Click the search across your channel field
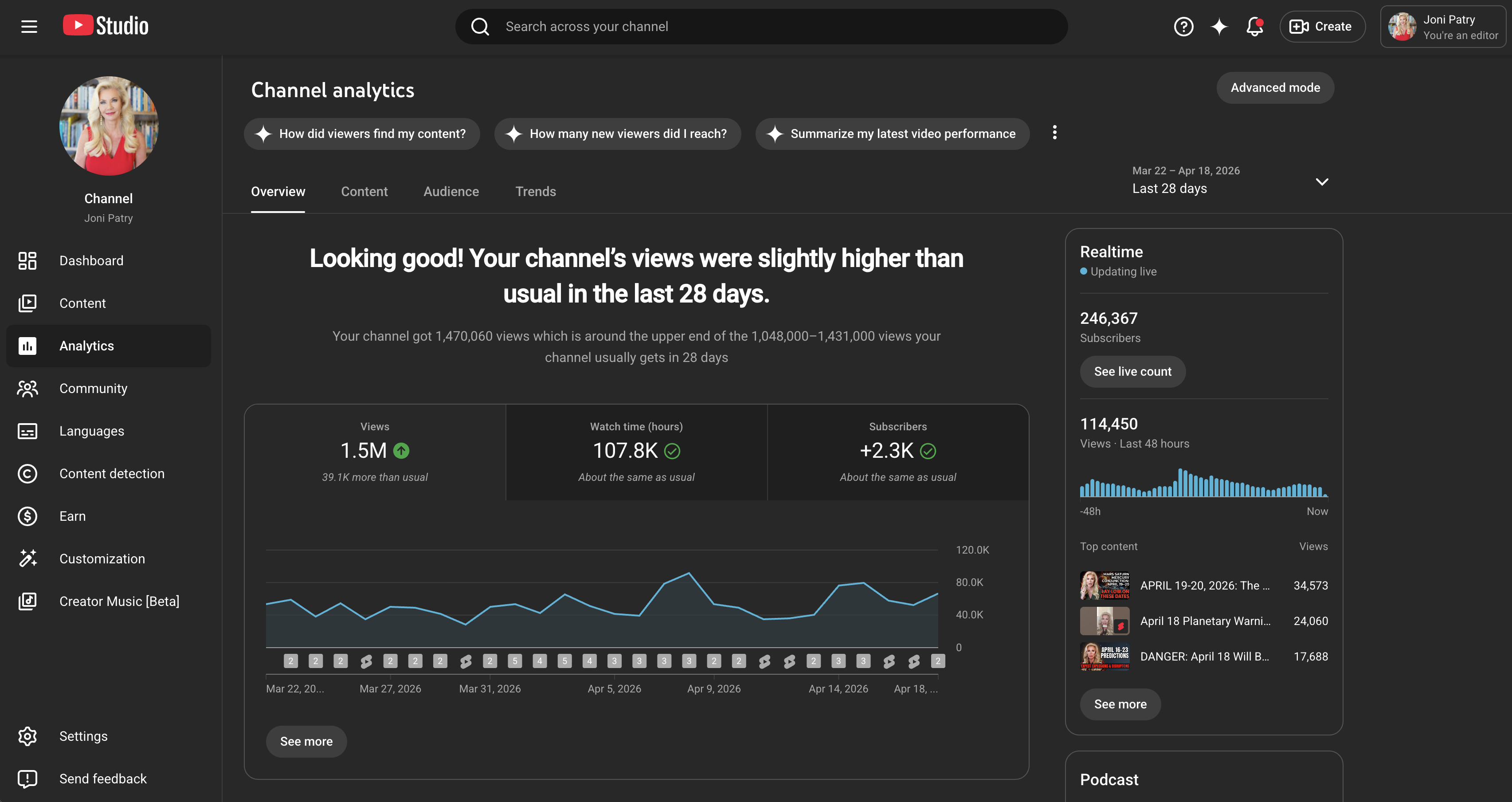 [x=761, y=27]
